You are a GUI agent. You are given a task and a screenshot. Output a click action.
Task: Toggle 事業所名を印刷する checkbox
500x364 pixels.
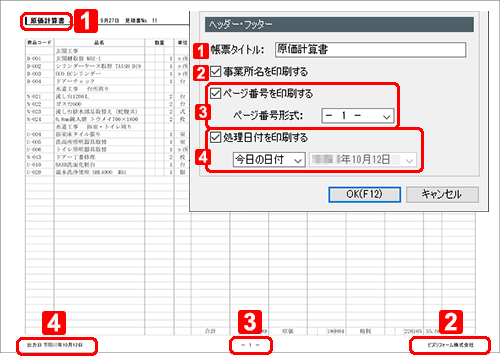pyautogui.click(x=216, y=71)
